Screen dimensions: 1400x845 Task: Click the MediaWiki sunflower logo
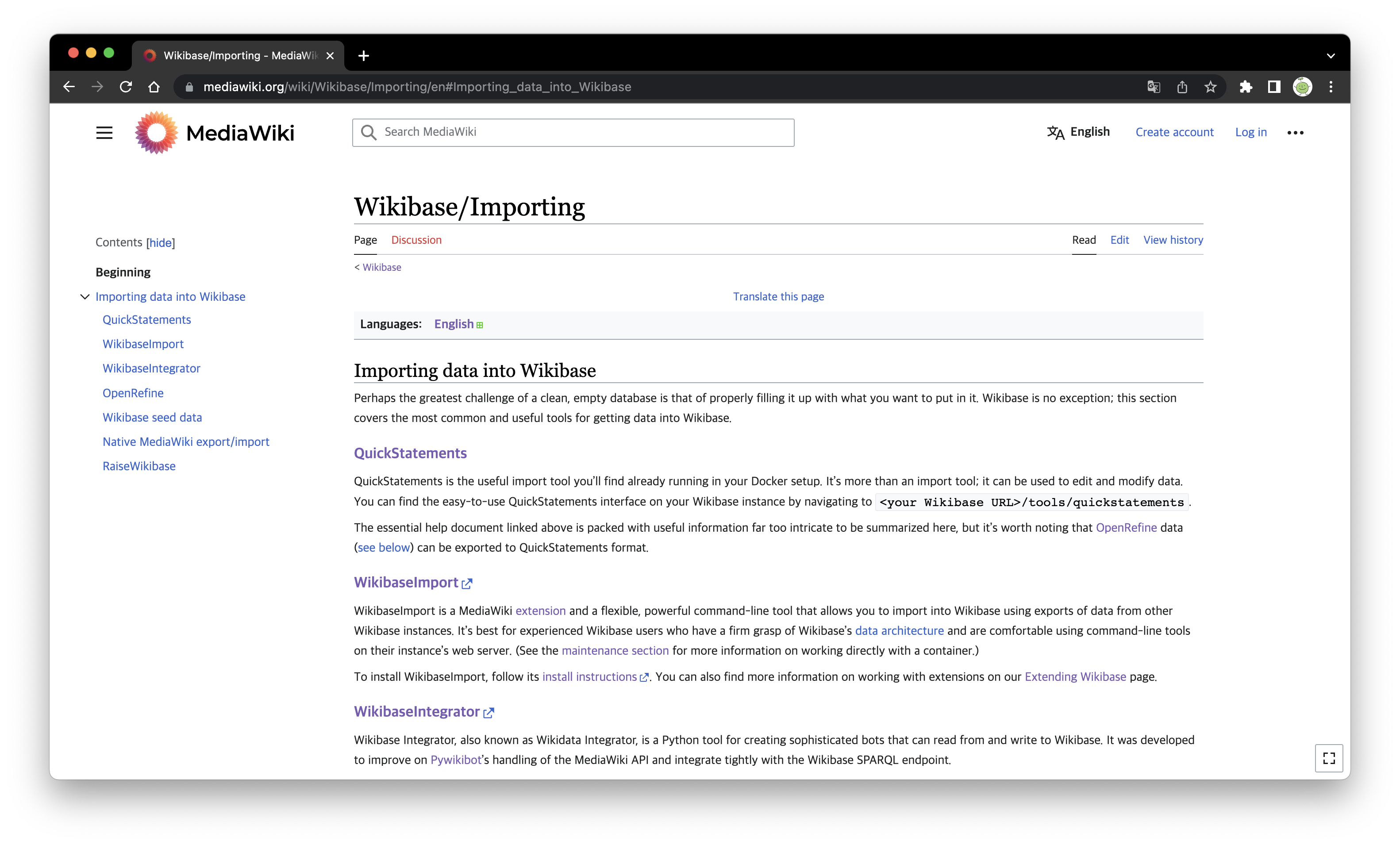[154, 132]
